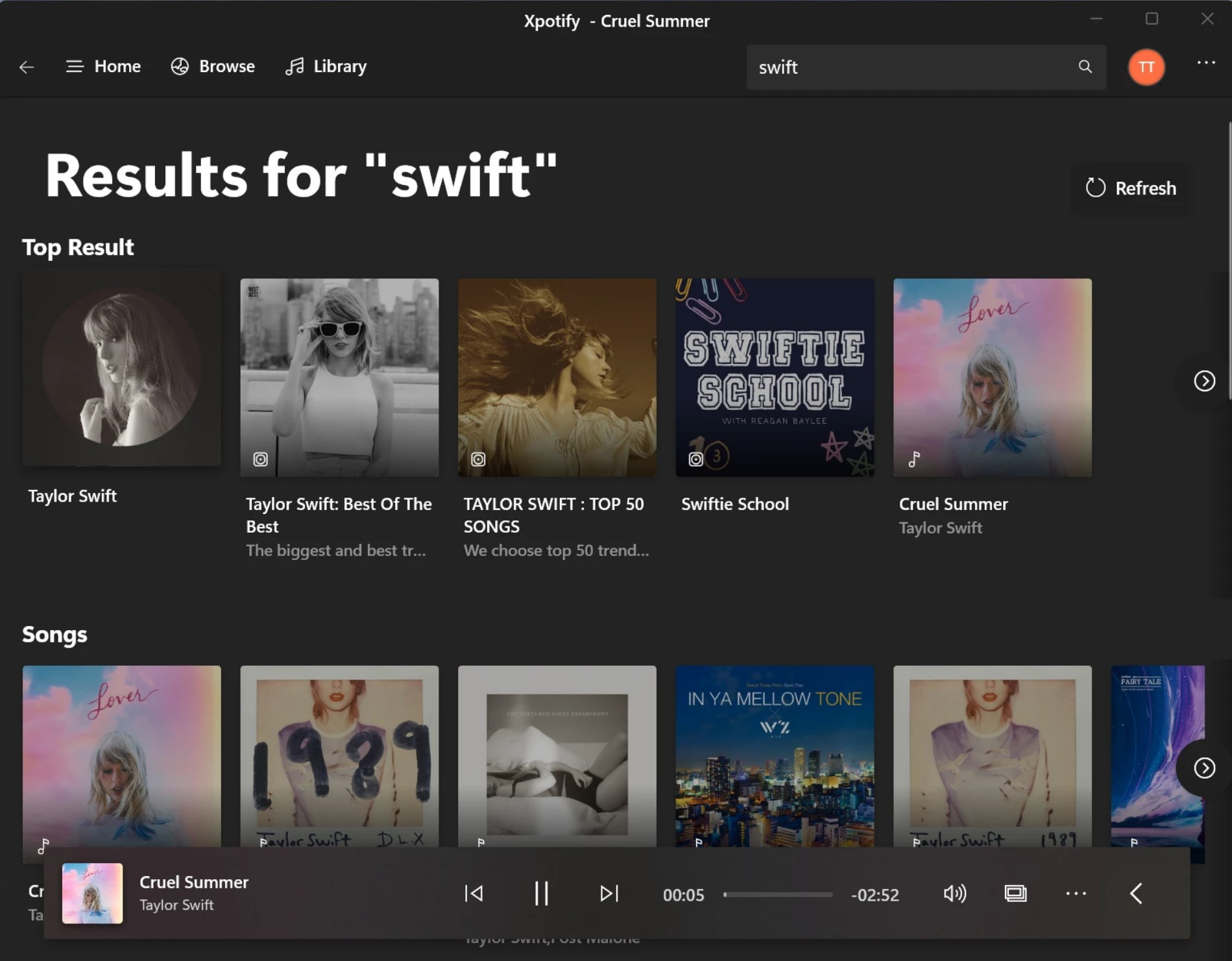Open the Tortured Poets Department cover song
1232x961 pixels.
click(x=557, y=757)
